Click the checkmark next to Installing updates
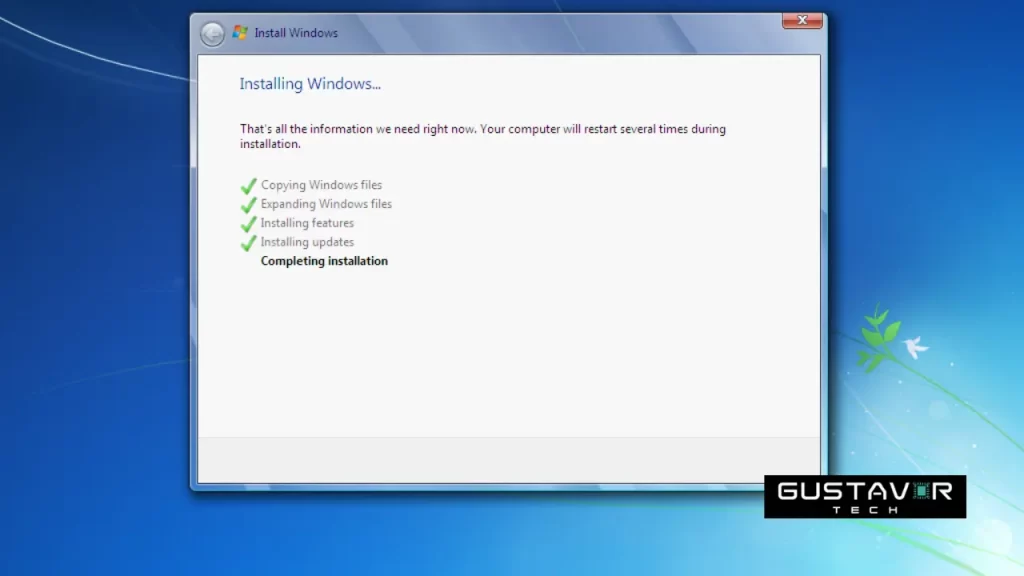Screen dimensions: 1024x576 pos(247,242)
